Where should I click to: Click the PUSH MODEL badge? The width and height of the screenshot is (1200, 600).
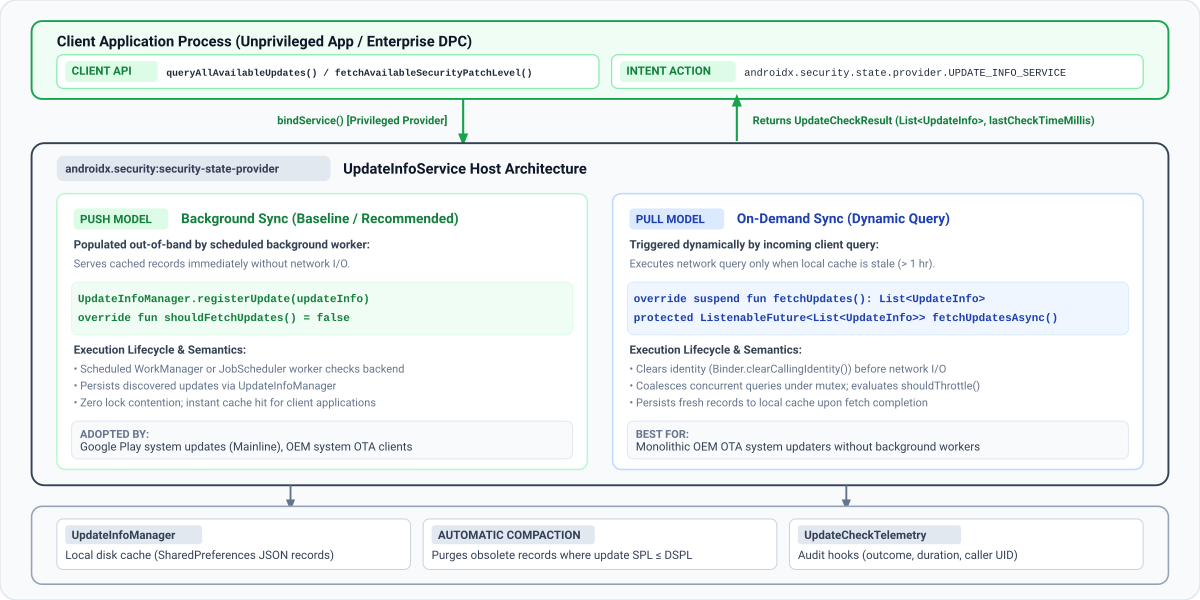(x=122, y=219)
